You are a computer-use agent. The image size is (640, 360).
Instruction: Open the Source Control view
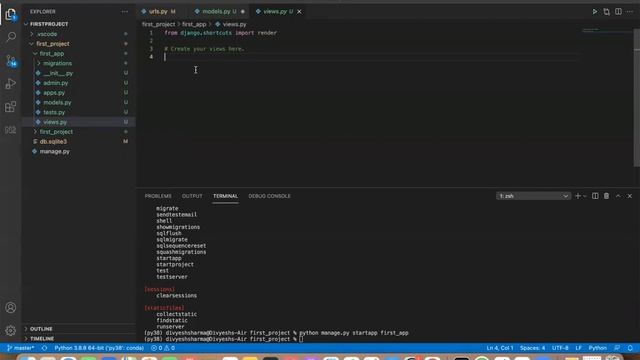pos(11,61)
